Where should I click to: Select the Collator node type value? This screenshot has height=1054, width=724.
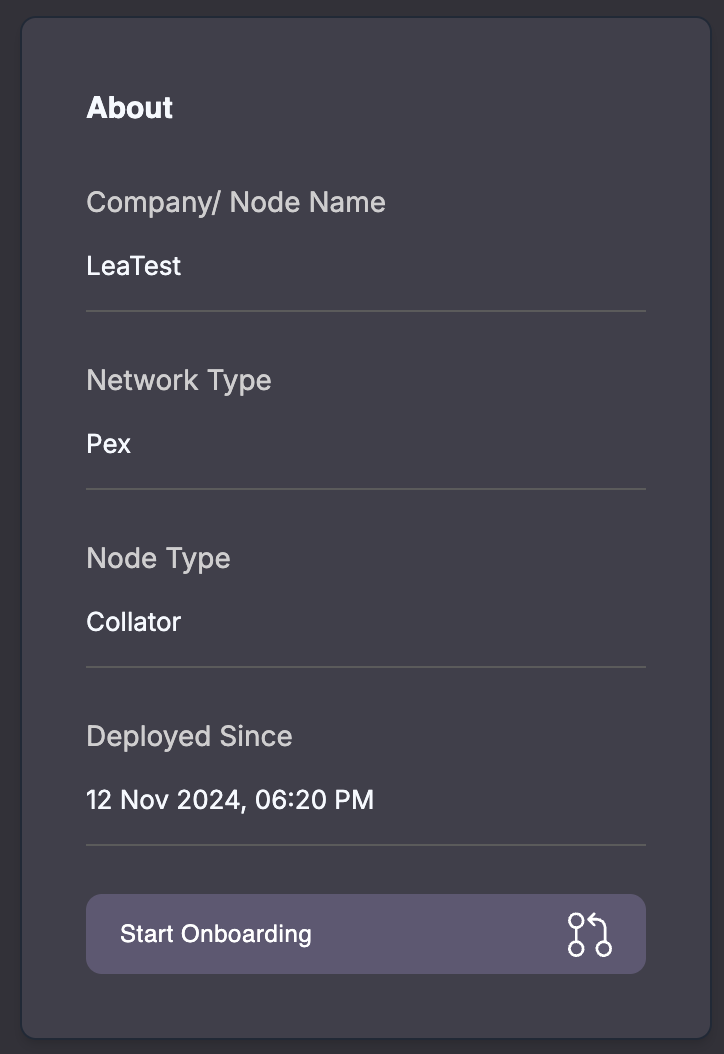point(134,622)
